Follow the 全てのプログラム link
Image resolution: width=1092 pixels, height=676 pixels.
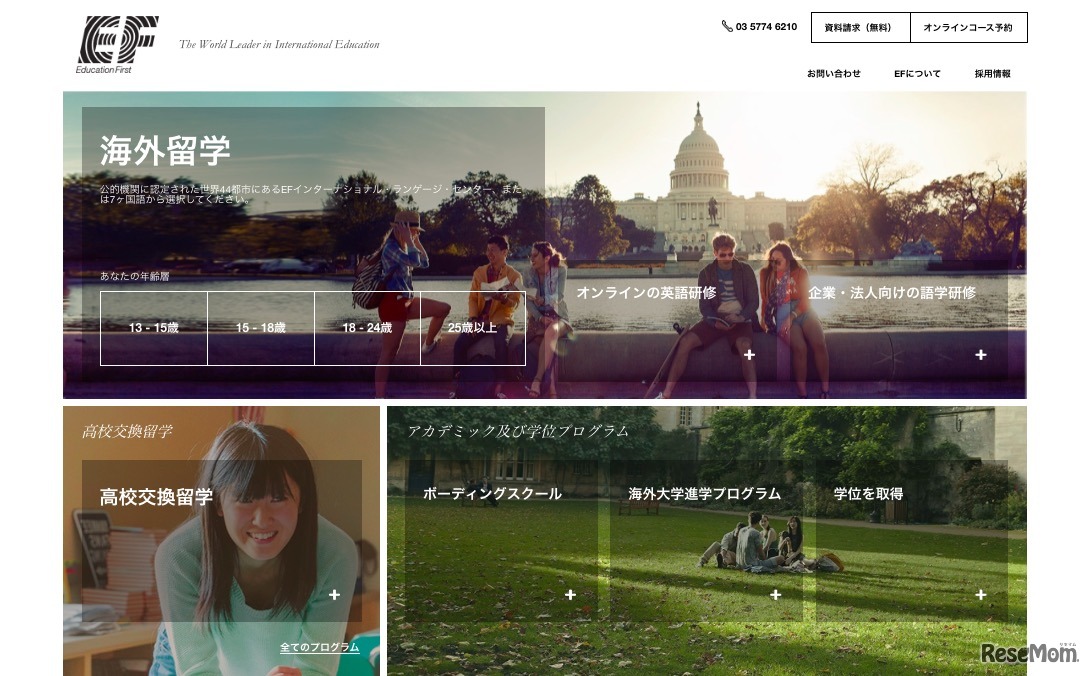point(319,648)
